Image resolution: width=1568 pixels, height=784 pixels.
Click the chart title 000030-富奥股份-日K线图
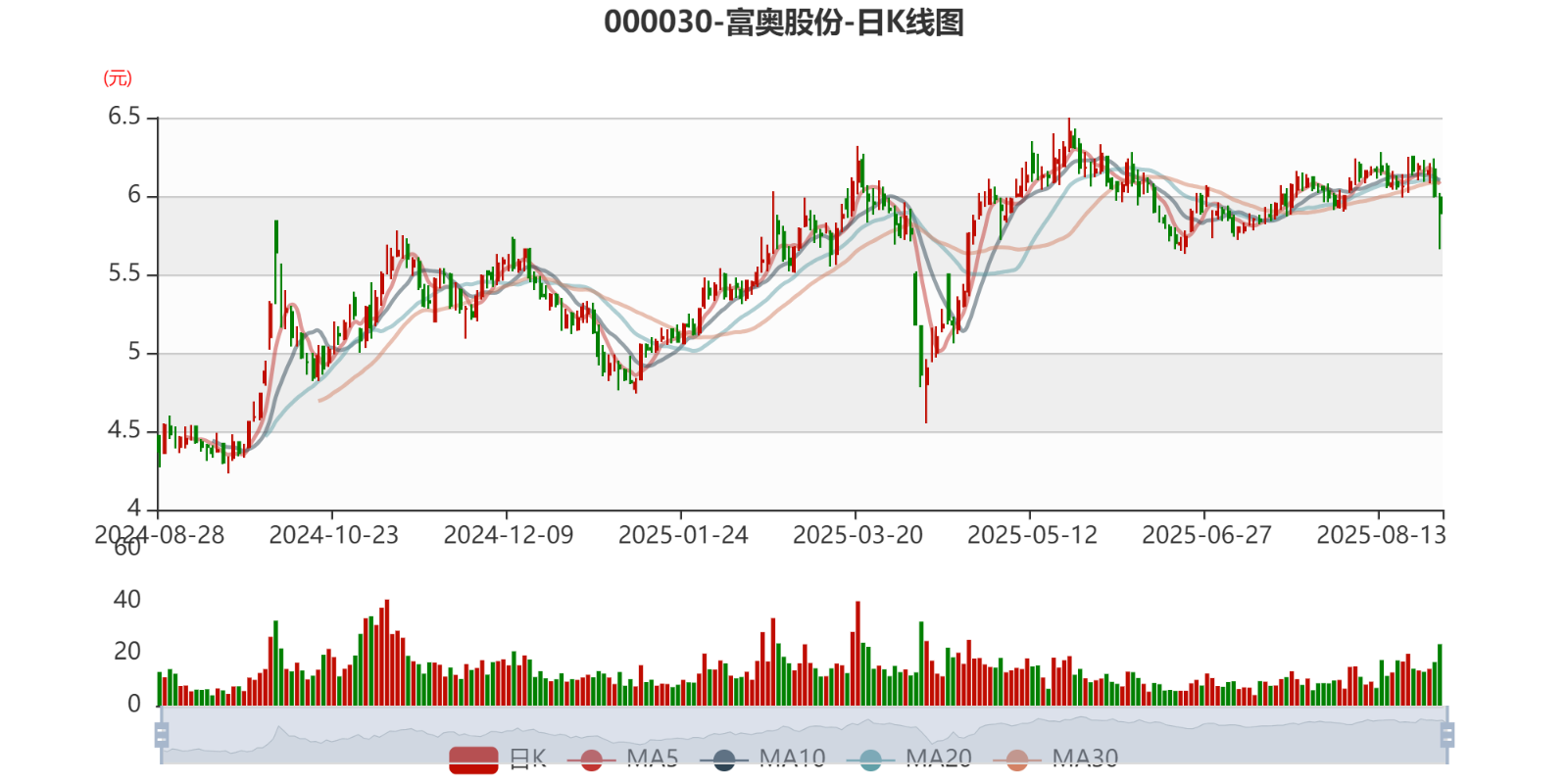[x=784, y=22]
